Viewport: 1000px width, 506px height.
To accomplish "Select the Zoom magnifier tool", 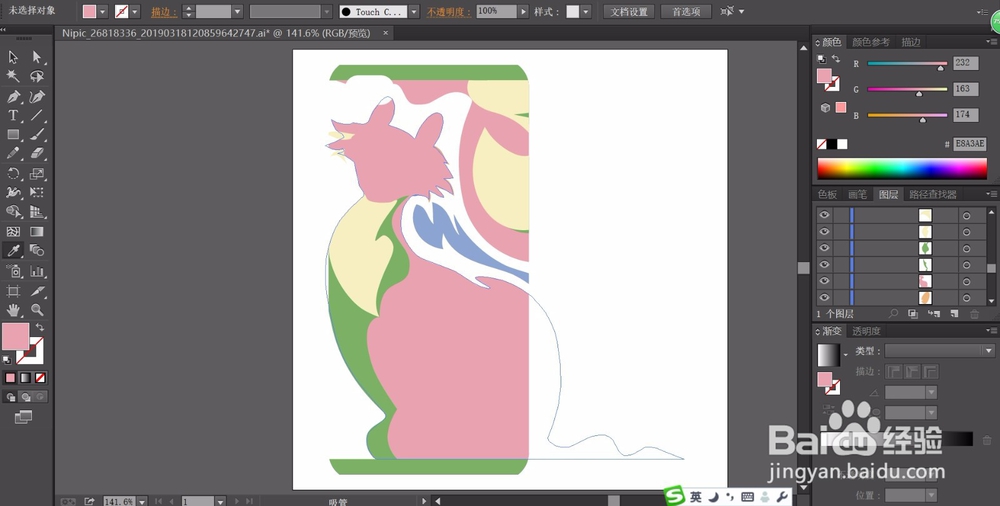I will point(37,311).
